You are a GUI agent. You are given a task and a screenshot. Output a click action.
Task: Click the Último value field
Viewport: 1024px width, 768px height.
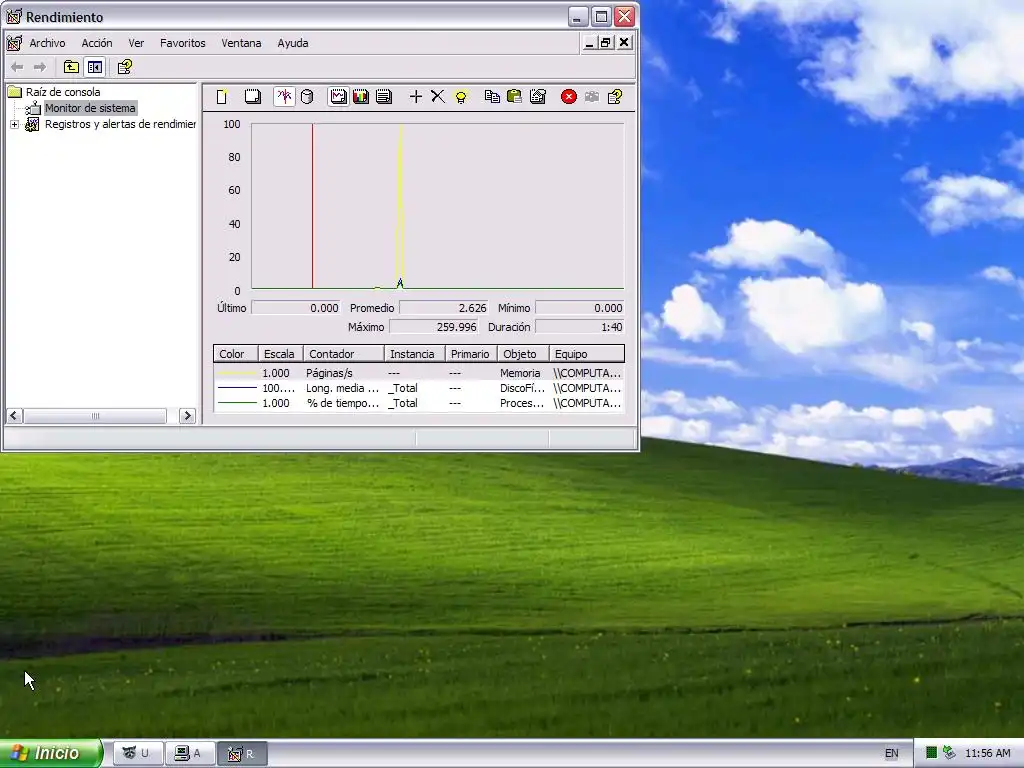[296, 308]
